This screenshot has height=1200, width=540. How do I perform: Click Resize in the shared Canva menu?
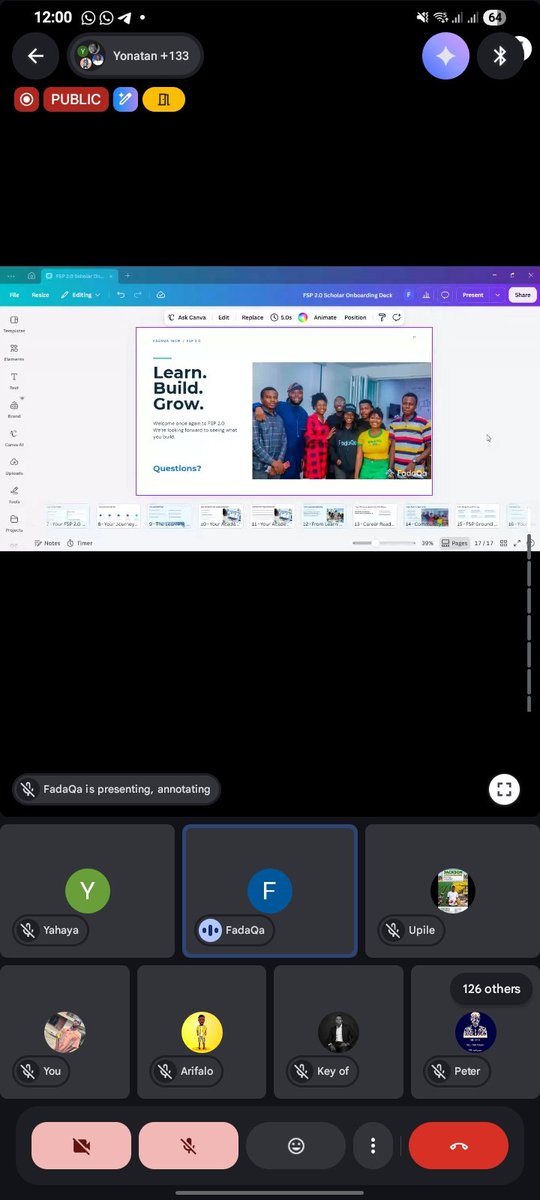coord(40,295)
